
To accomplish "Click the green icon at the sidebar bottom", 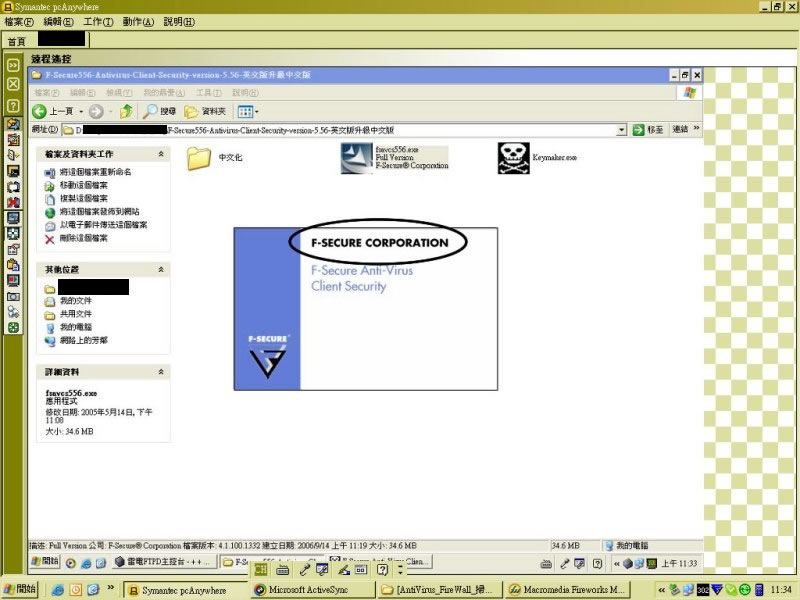I will 13,328.
